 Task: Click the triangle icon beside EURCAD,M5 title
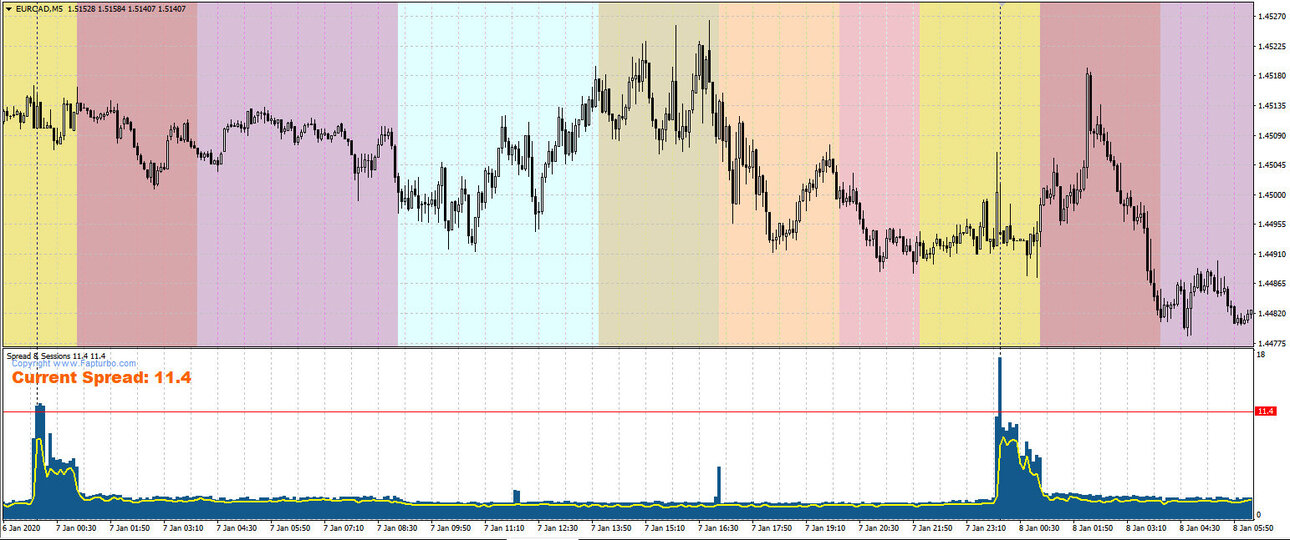click(8, 8)
